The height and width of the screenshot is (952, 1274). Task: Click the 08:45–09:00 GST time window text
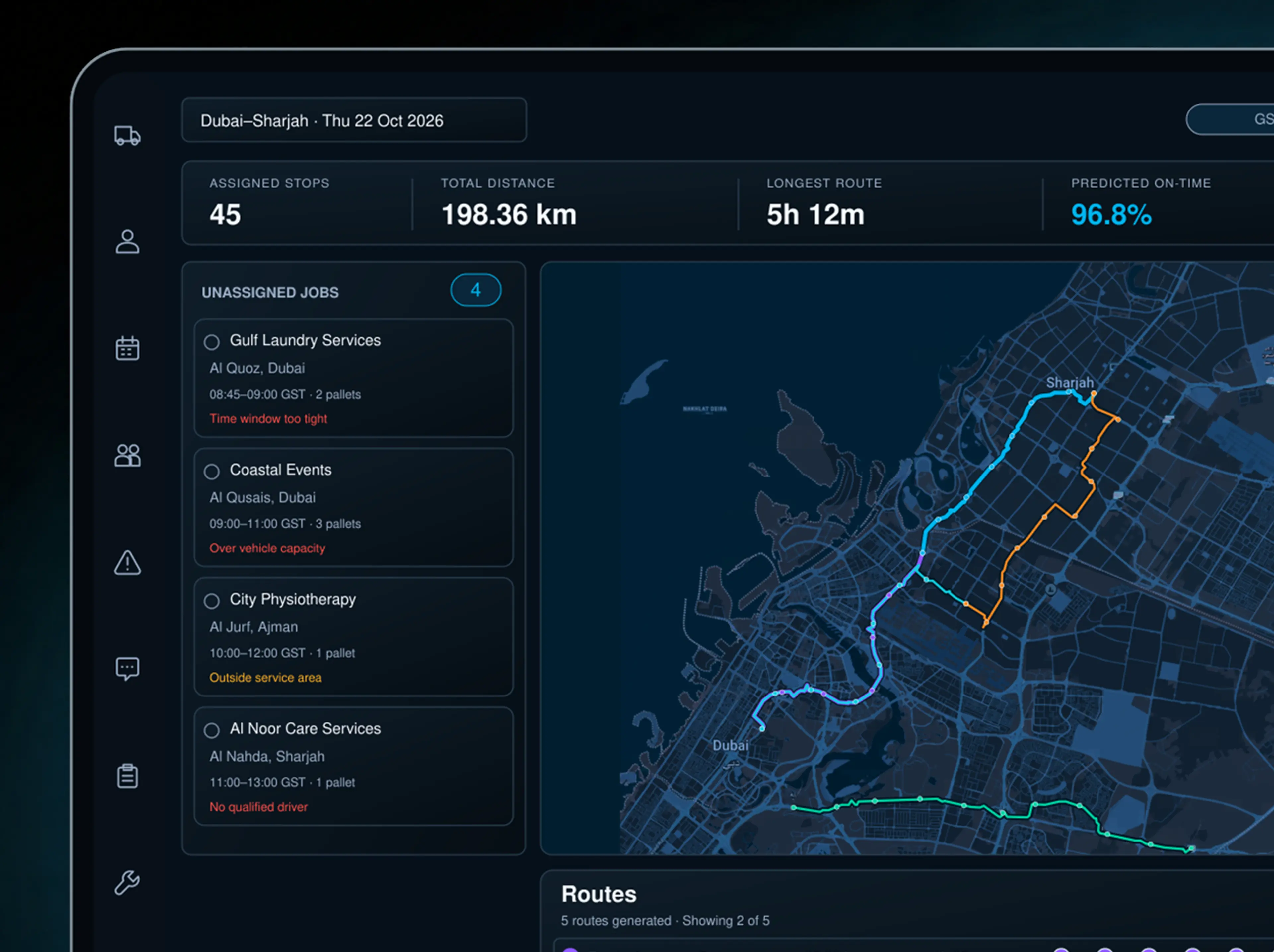[257, 395]
